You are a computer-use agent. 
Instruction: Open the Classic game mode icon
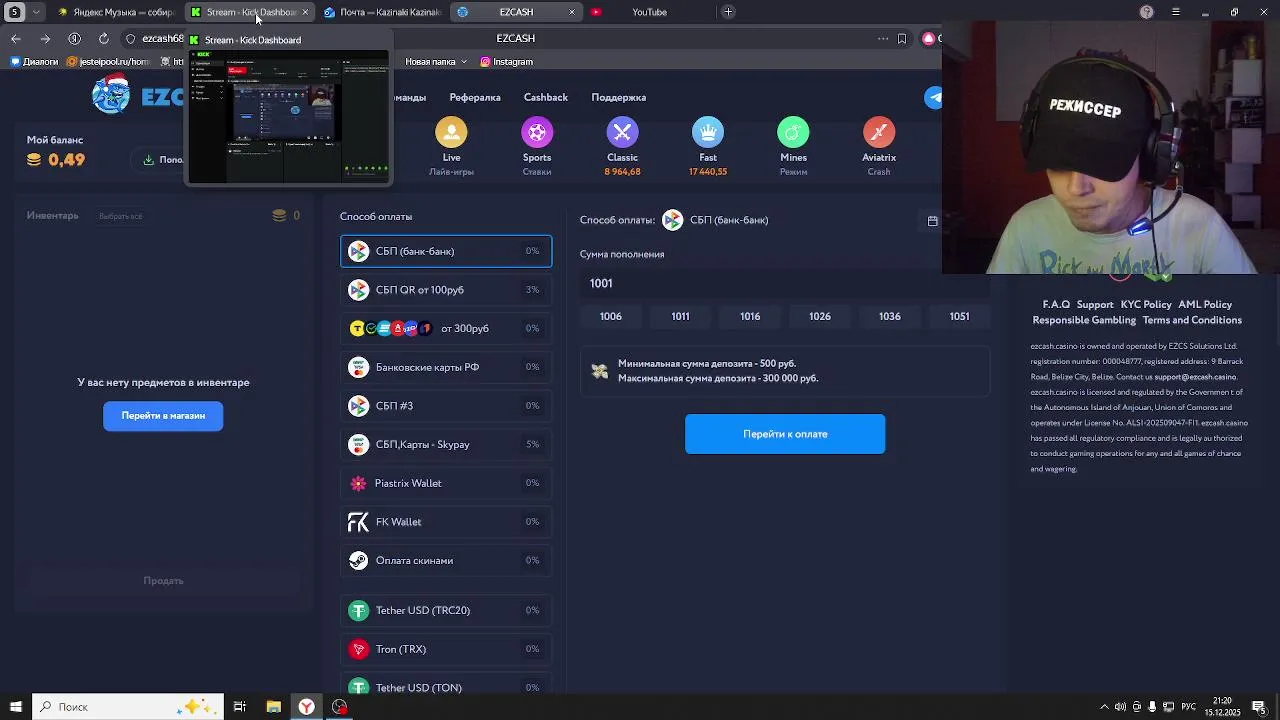tap(622, 132)
